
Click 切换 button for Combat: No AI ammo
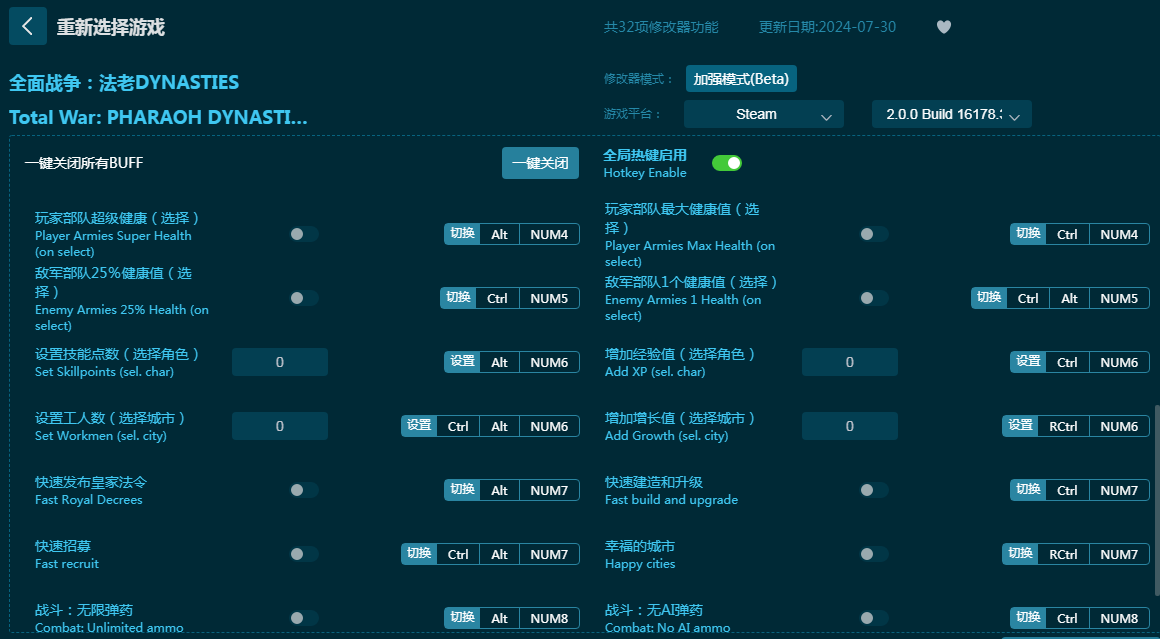[x=1028, y=618]
